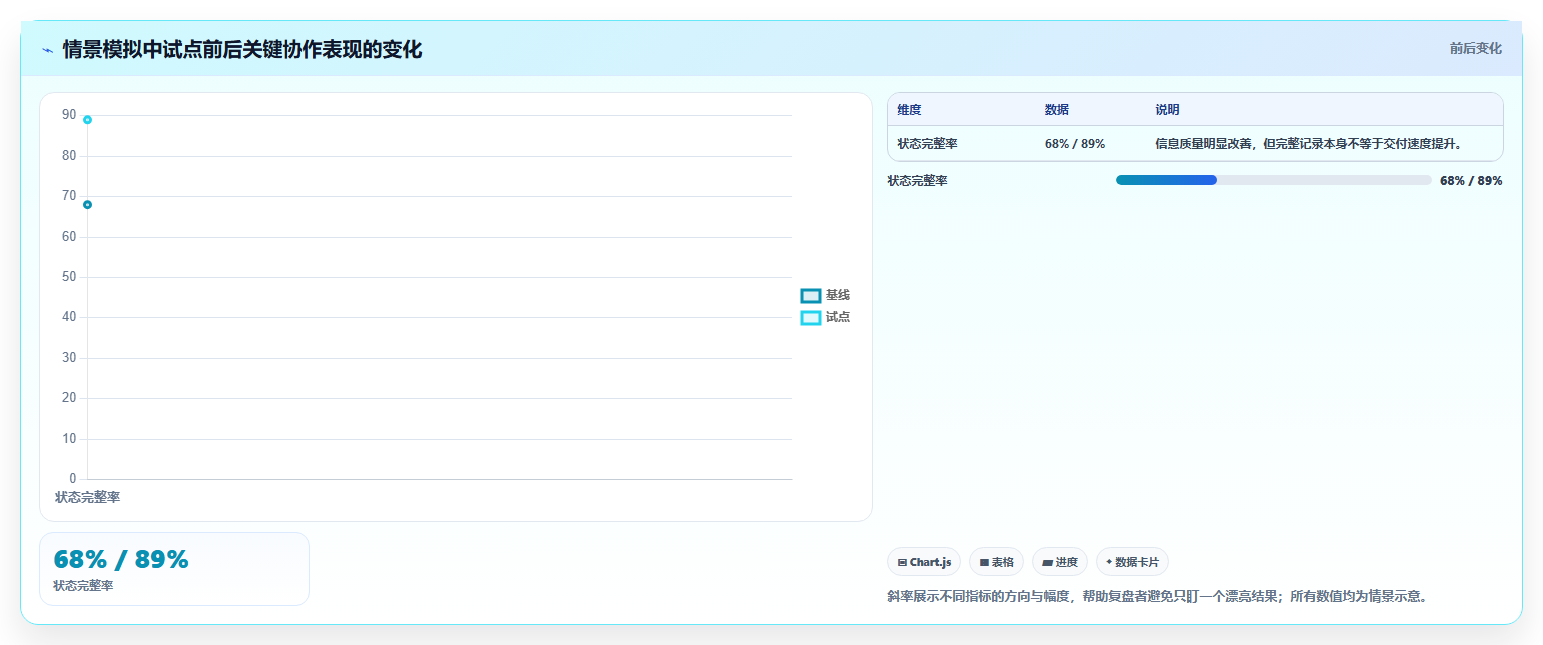The width and height of the screenshot is (1543, 645).
Task: Select the 进度 chip
Action: click(x=1060, y=562)
